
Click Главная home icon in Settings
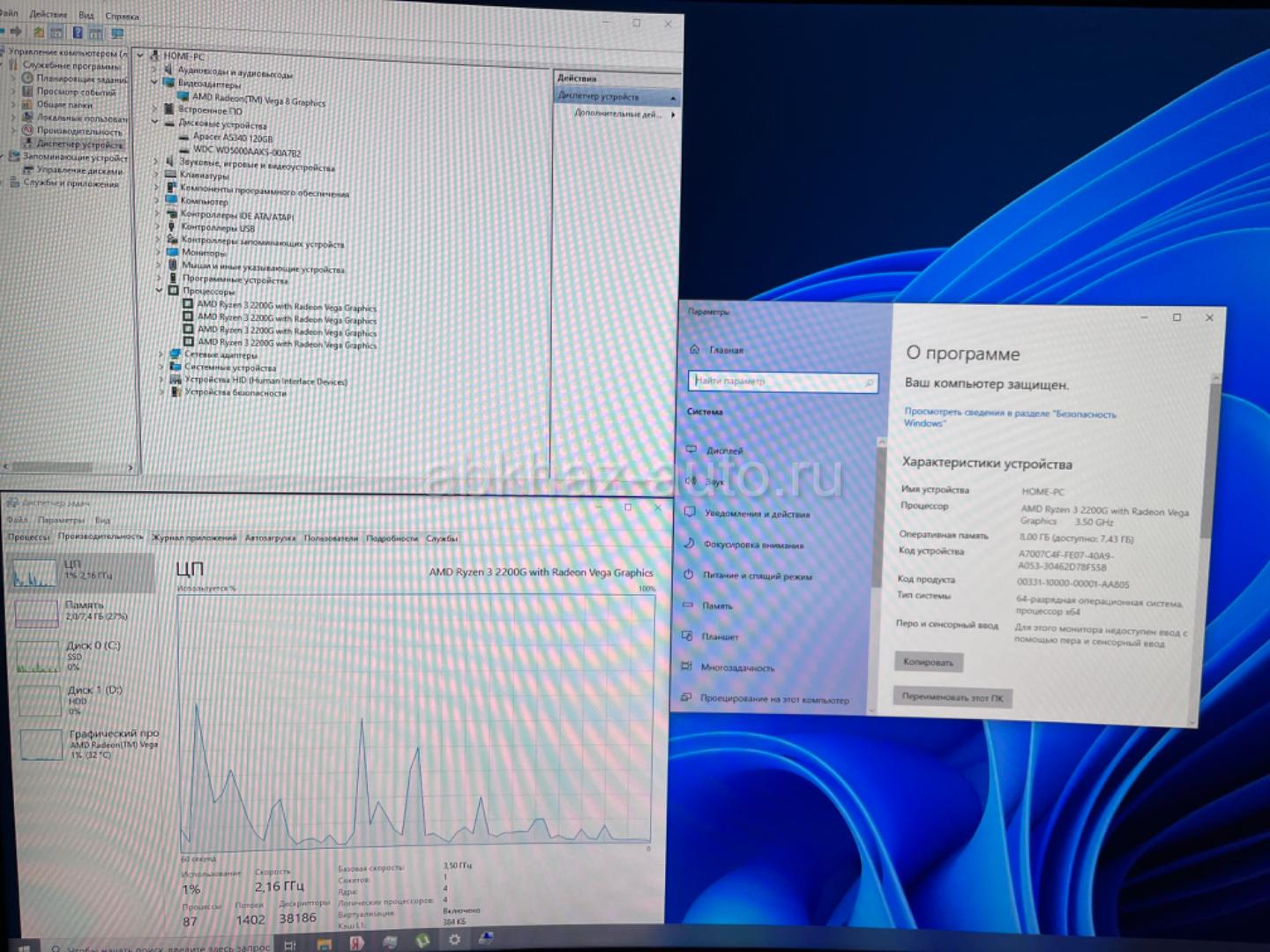coord(695,349)
